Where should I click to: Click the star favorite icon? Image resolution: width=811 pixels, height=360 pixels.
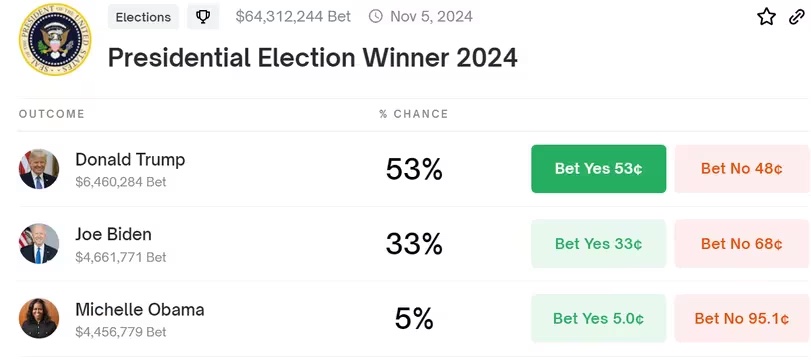point(767,17)
